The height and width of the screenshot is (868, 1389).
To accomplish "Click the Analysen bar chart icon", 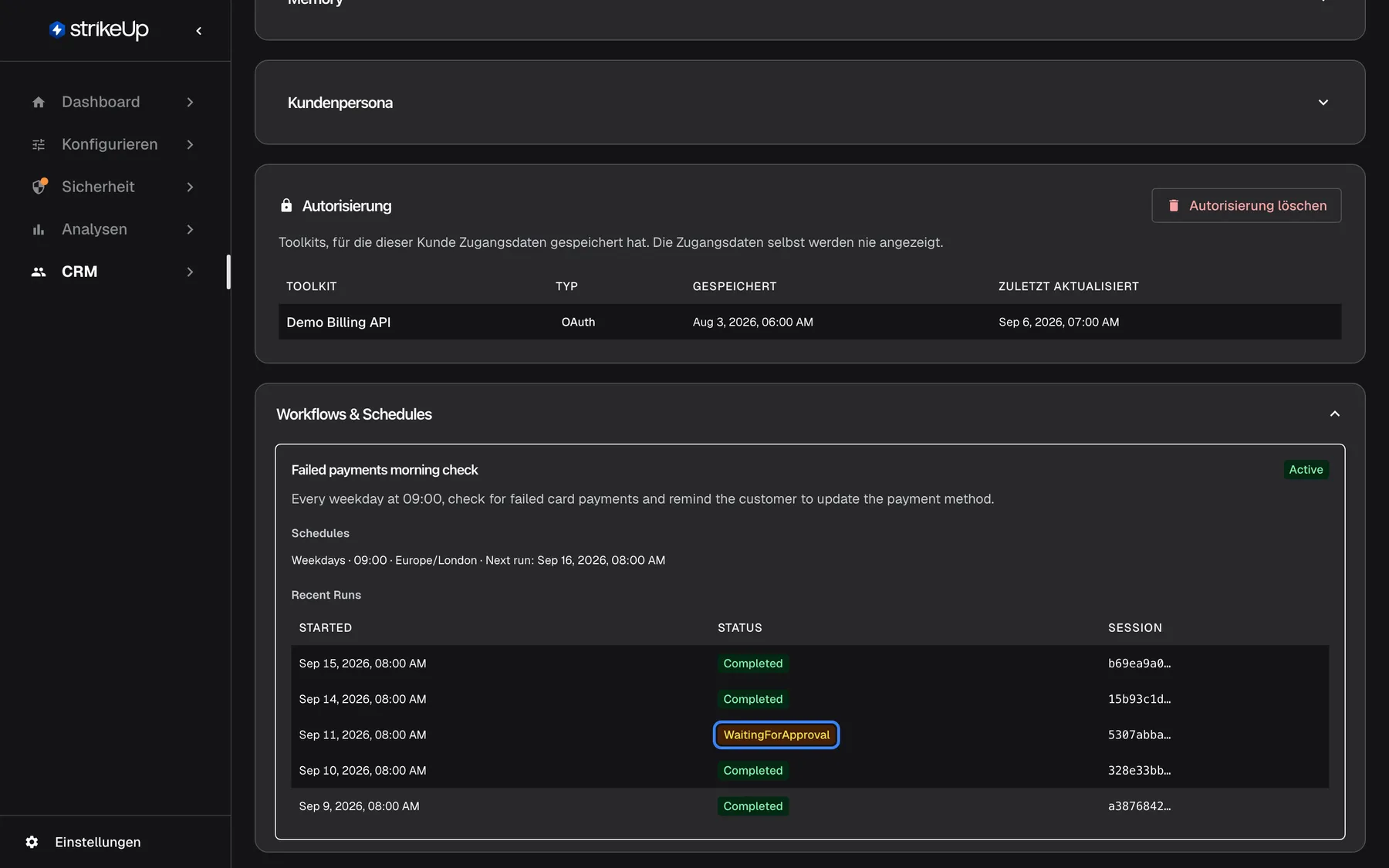I will [39, 229].
